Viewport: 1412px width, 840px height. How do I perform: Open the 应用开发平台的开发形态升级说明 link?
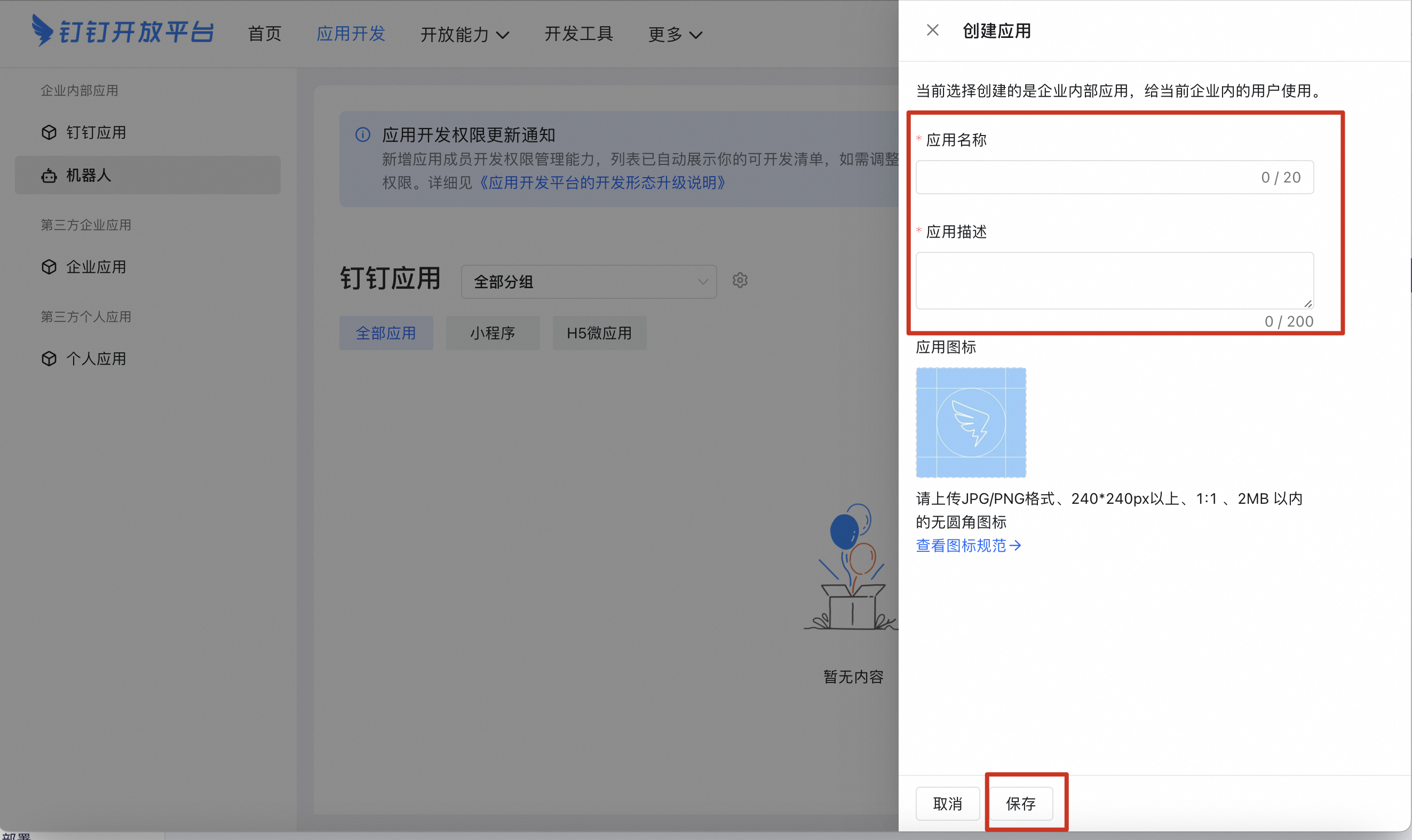[x=600, y=183]
